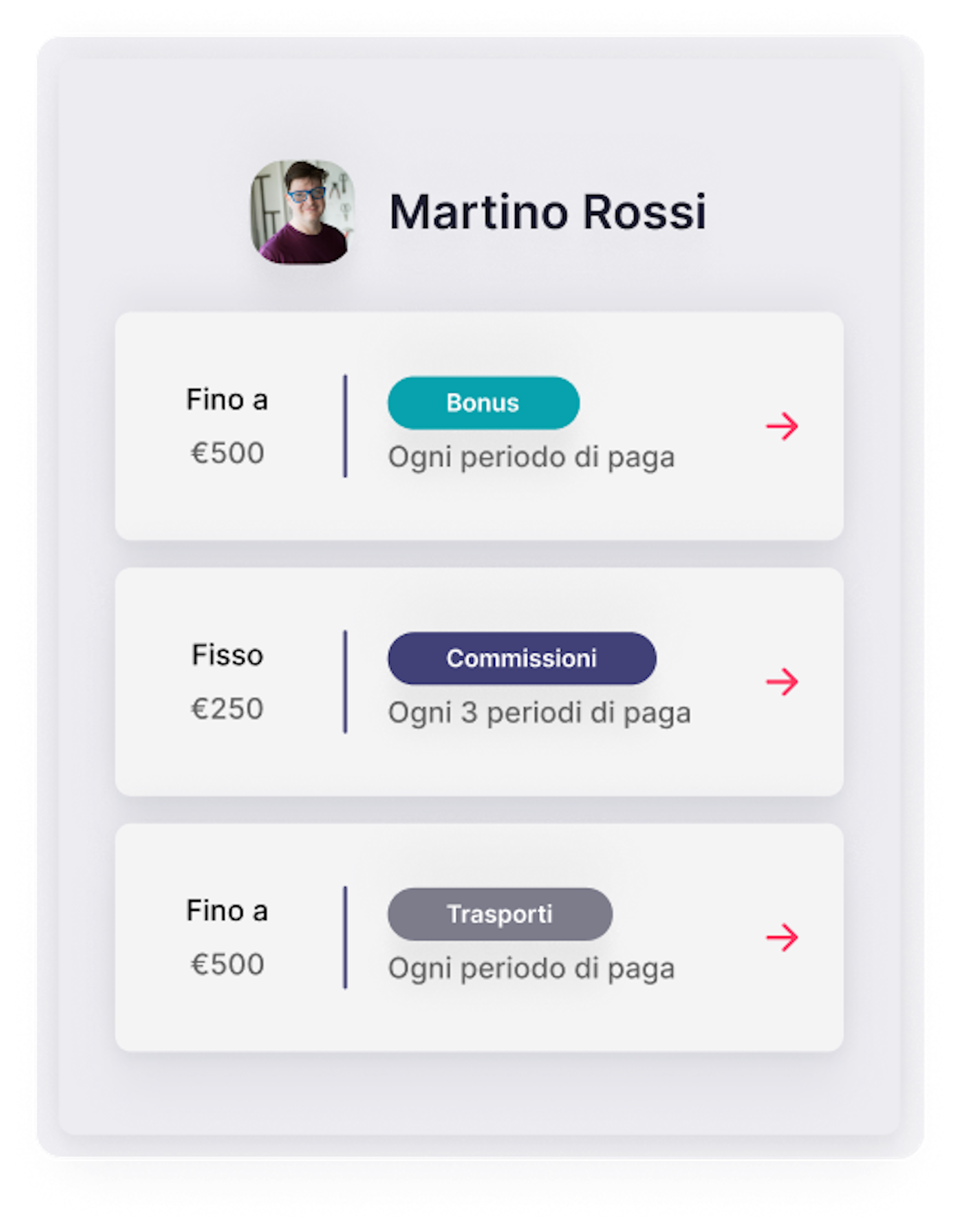Click the vertical divider in the Bonus card
Screen dimensions: 959x1232
tap(345, 426)
